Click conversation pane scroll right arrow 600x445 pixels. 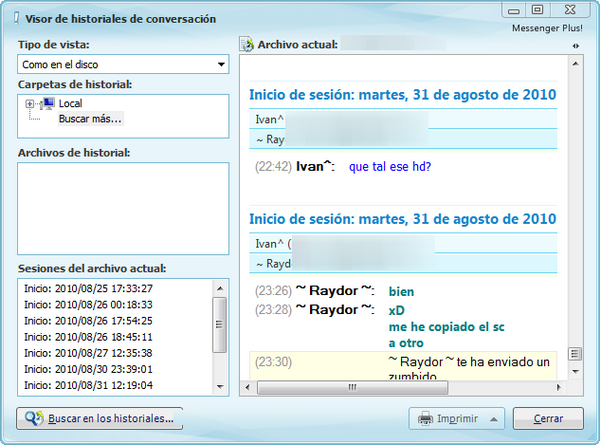click(x=559, y=388)
